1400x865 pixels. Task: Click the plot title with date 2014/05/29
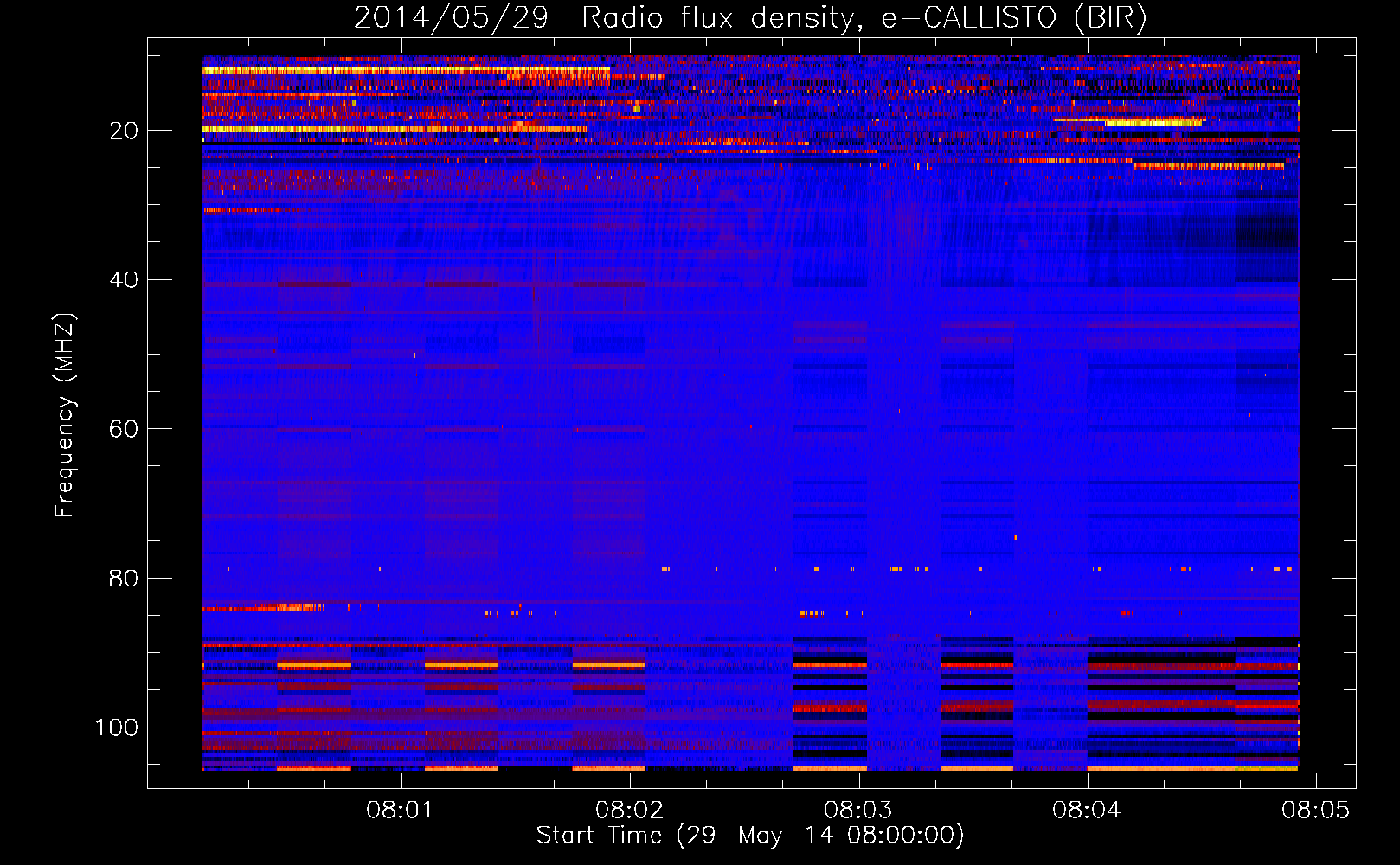pos(750,17)
